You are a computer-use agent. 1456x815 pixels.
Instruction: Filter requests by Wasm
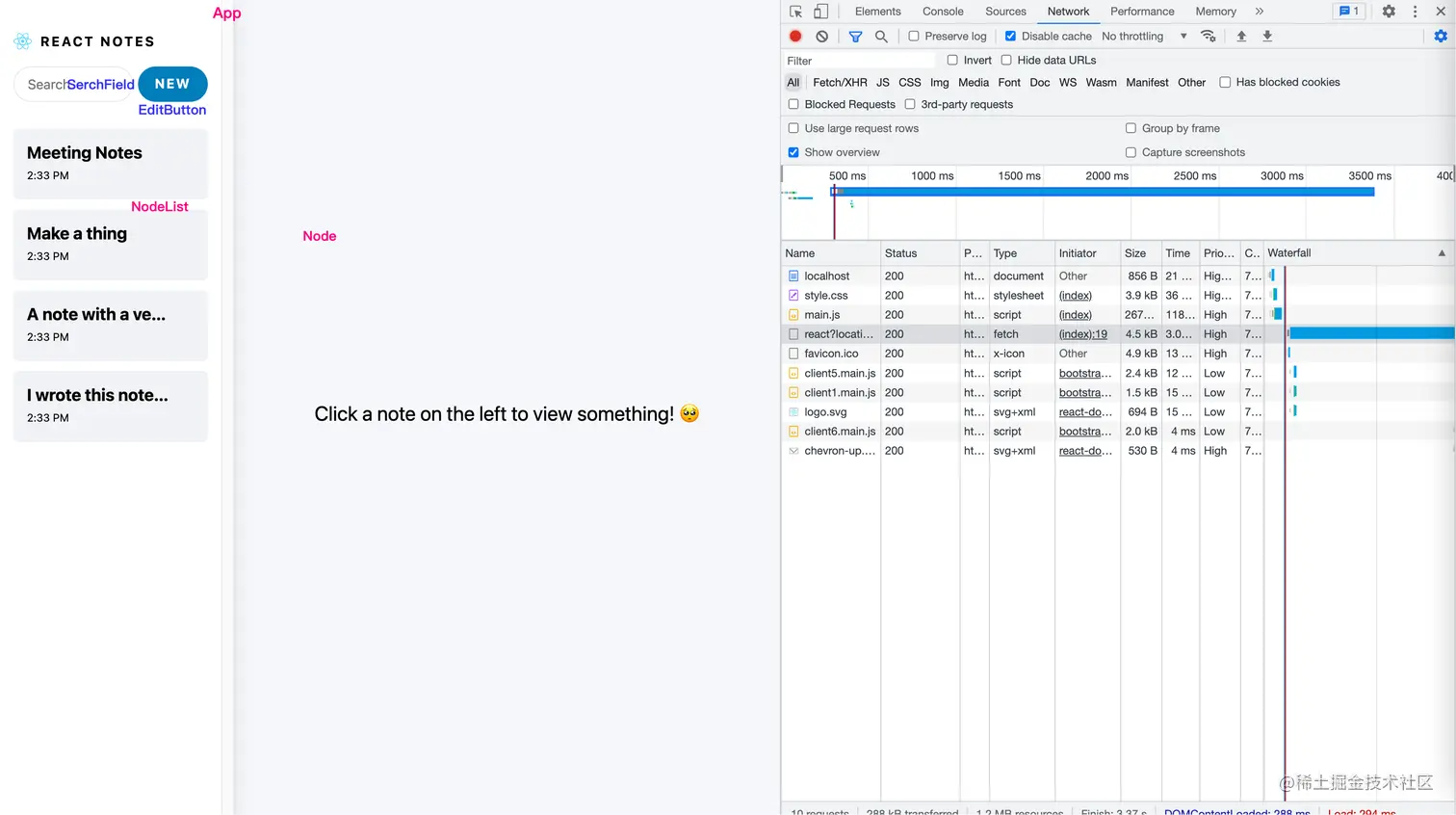tap(1102, 82)
